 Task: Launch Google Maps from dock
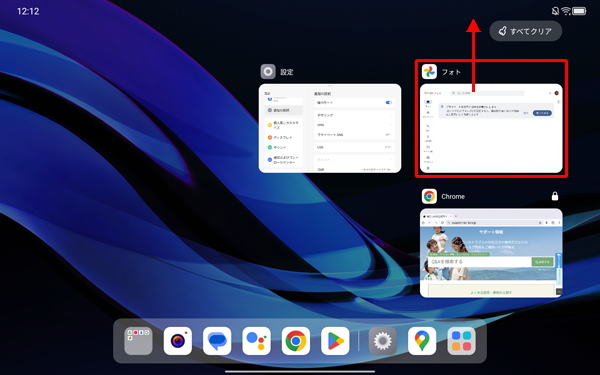tap(422, 341)
